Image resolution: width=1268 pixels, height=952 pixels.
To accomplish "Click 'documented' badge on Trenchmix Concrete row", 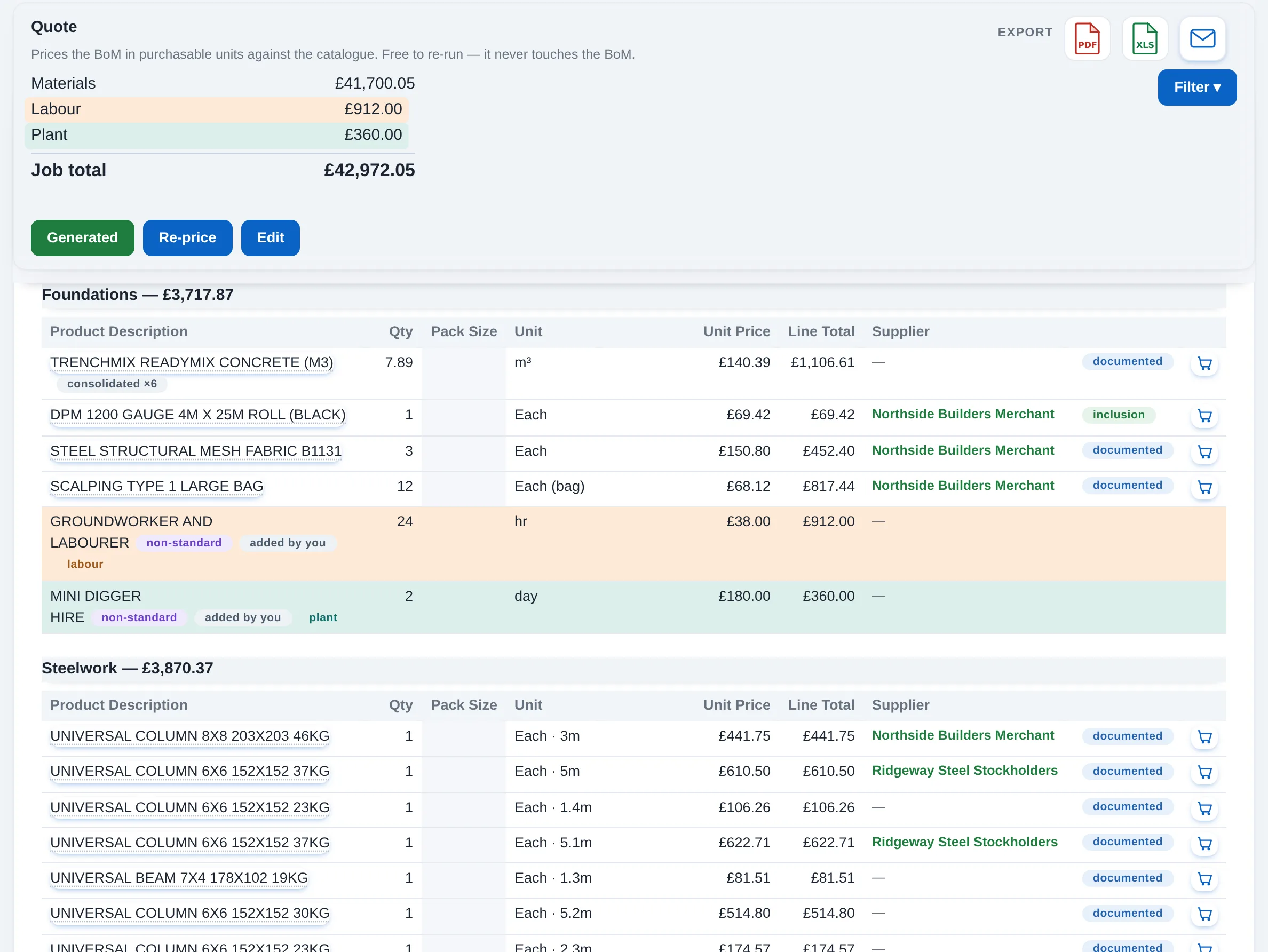I will [1127, 361].
